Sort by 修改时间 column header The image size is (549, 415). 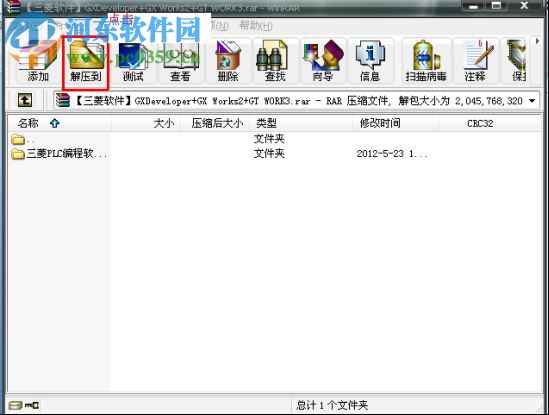click(396, 123)
